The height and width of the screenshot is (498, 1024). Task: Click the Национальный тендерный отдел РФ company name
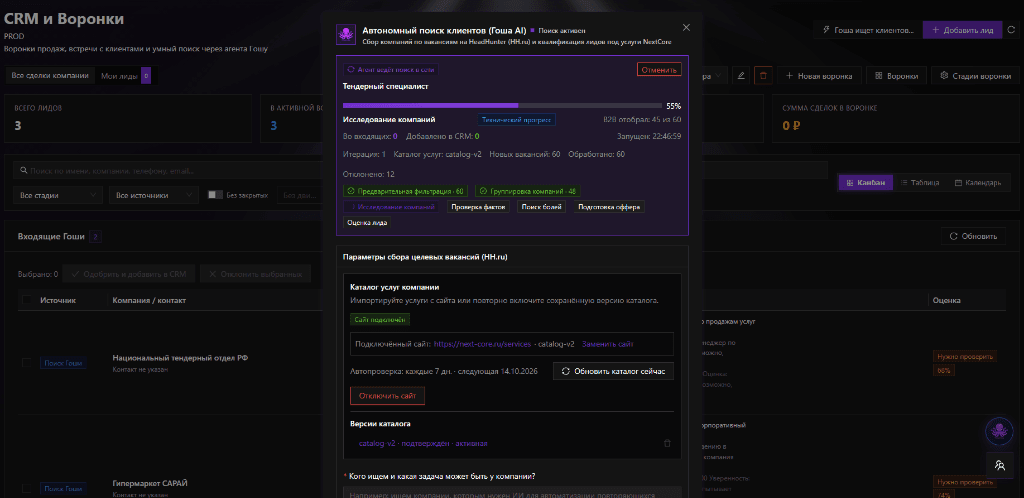pos(180,358)
